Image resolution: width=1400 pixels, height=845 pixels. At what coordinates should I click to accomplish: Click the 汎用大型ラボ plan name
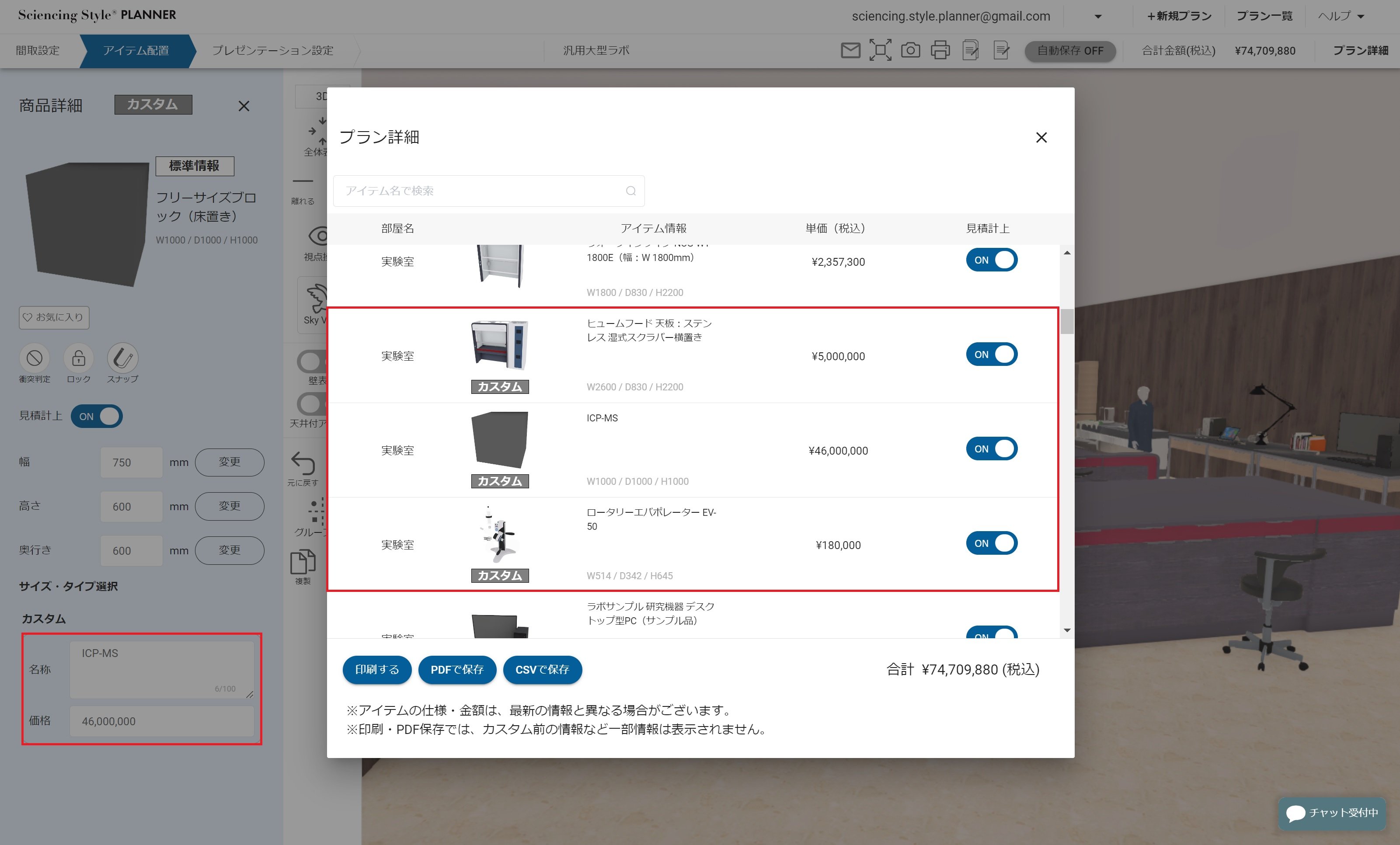coord(596,51)
